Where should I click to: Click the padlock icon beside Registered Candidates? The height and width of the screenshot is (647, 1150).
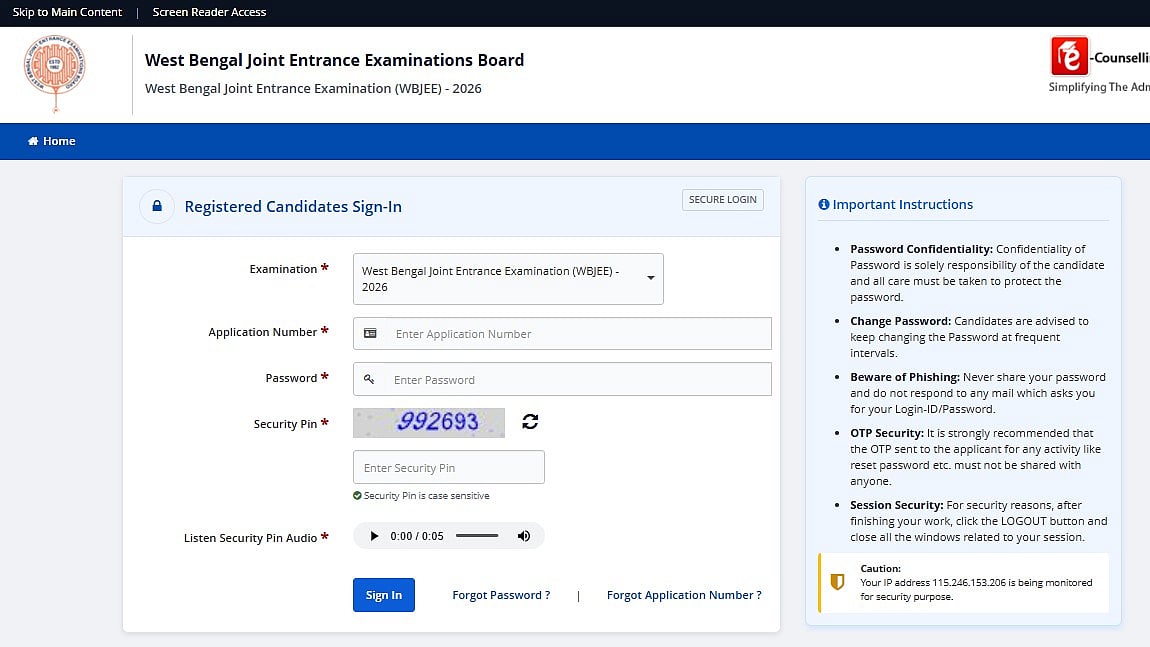click(156, 206)
